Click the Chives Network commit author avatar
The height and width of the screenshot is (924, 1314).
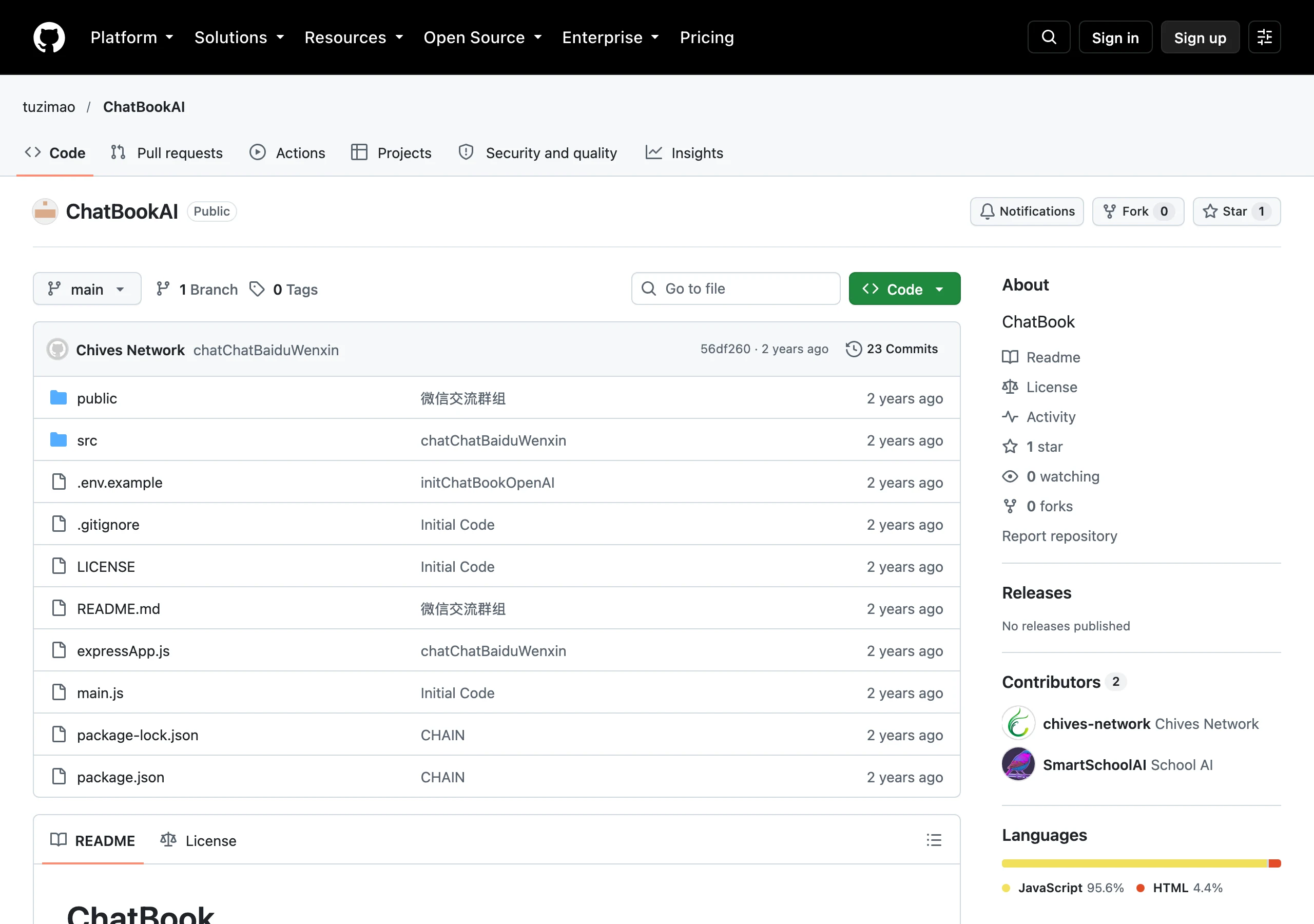click(57, 349)
